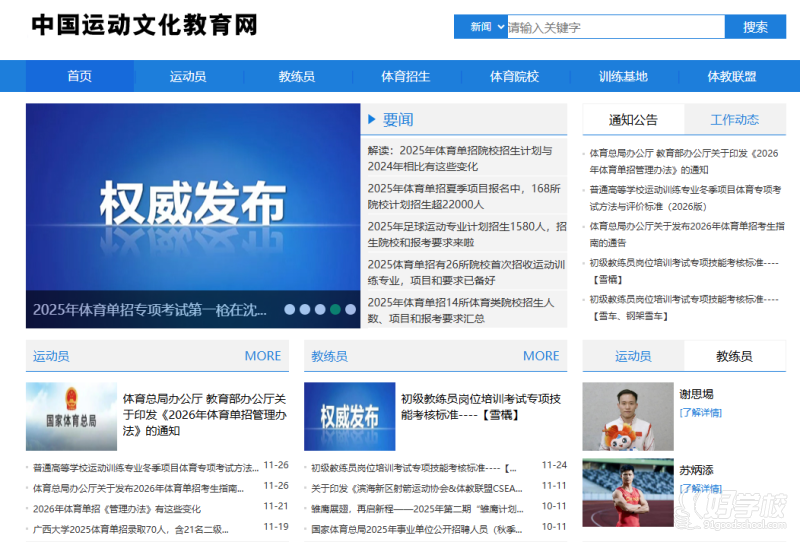Screen dimensions: 800x542
Task: Switch to the 工作动态 tab
Action: 734,120
